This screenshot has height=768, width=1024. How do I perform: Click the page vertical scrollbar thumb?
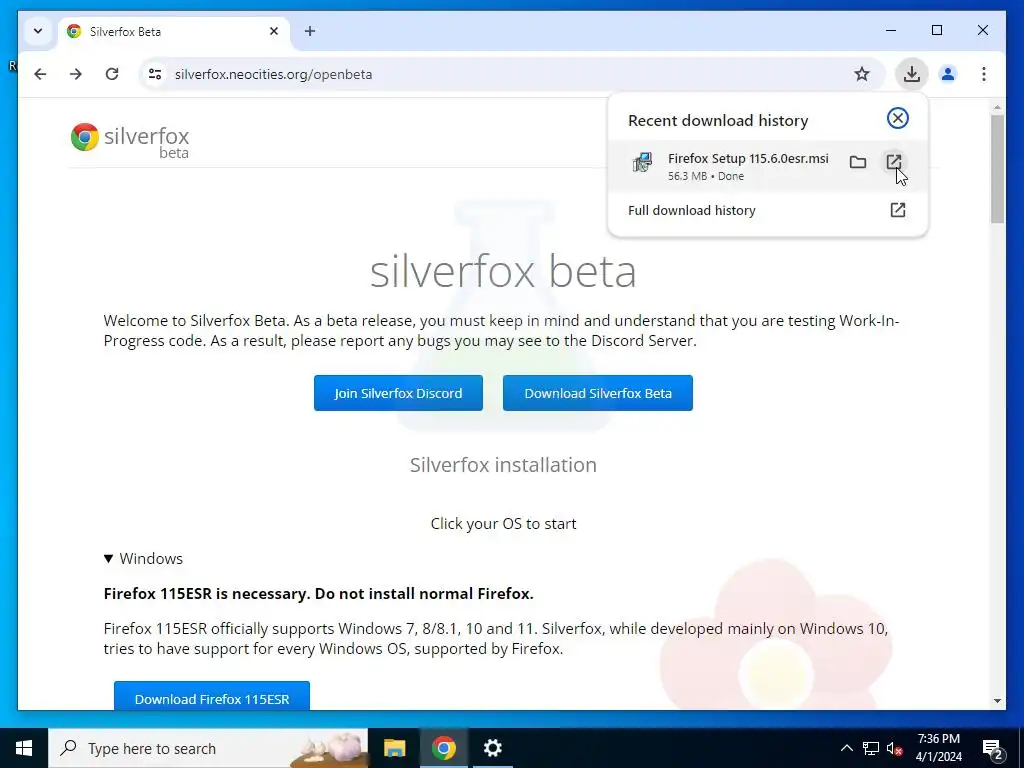(997, 170)
